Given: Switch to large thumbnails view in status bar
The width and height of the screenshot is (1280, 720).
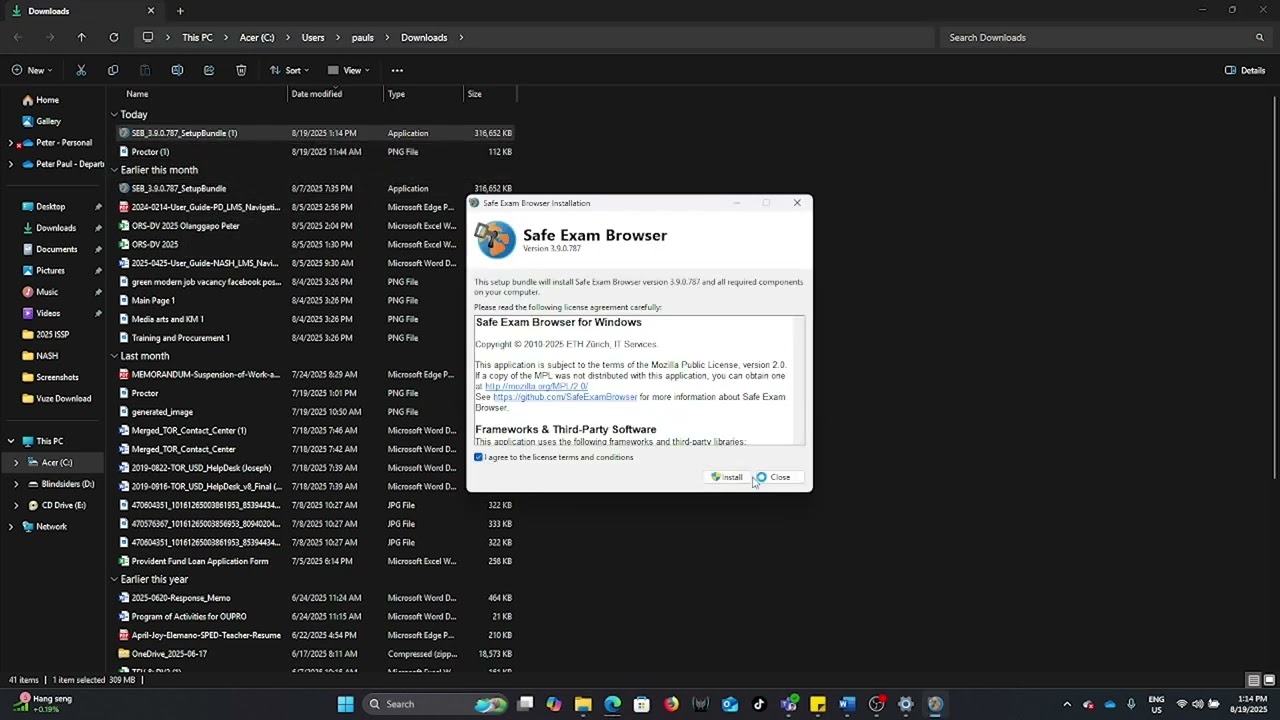Looking at the screenshot, I should click(x=1268, y=680).
